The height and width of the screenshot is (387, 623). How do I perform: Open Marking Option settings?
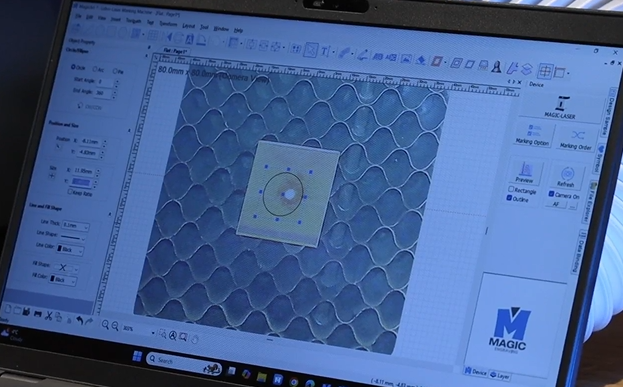533,135
